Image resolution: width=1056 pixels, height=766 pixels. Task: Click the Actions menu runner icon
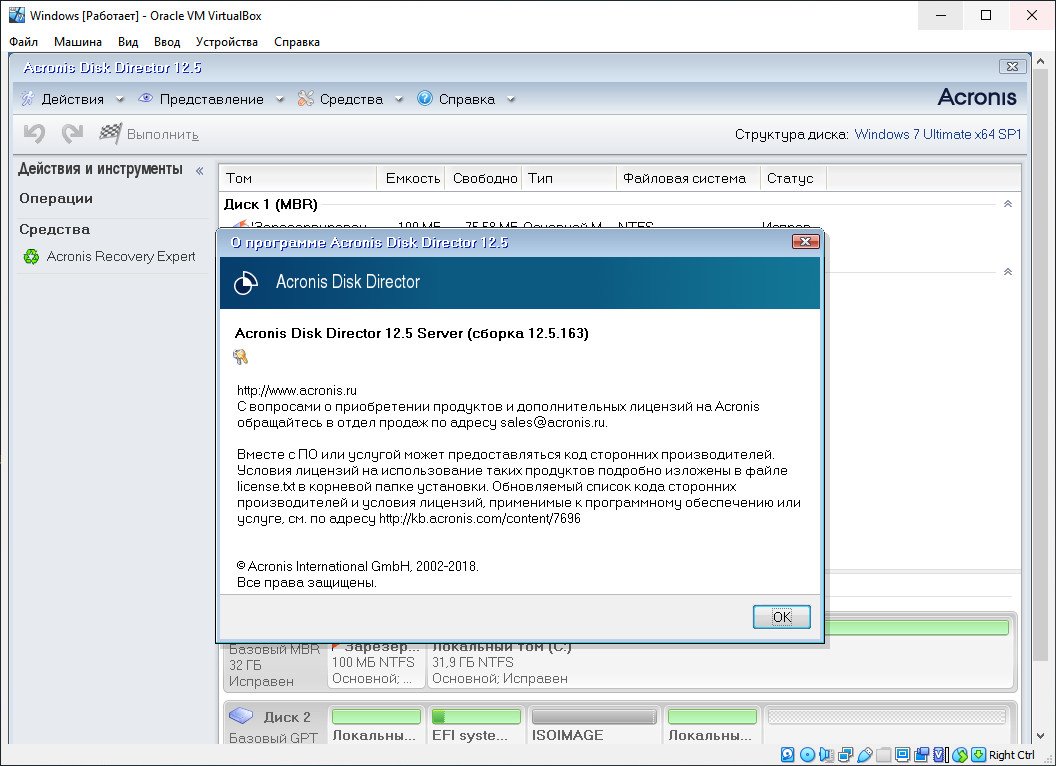coord(28,99)
